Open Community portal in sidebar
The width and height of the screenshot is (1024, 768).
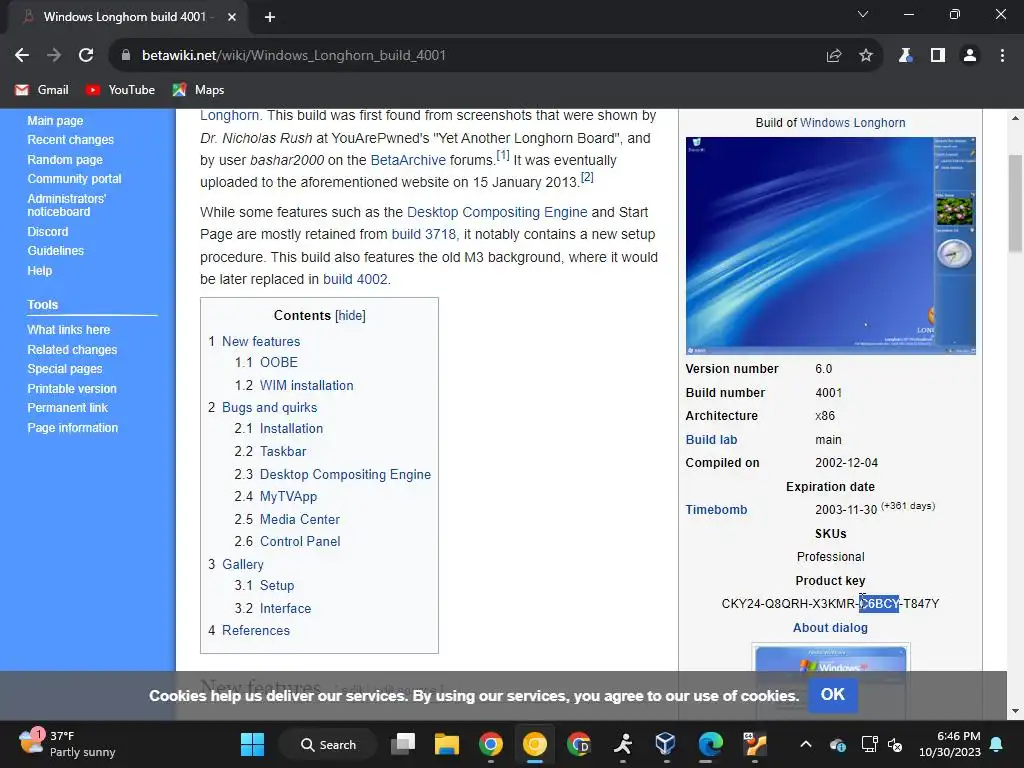coord(74,179)
